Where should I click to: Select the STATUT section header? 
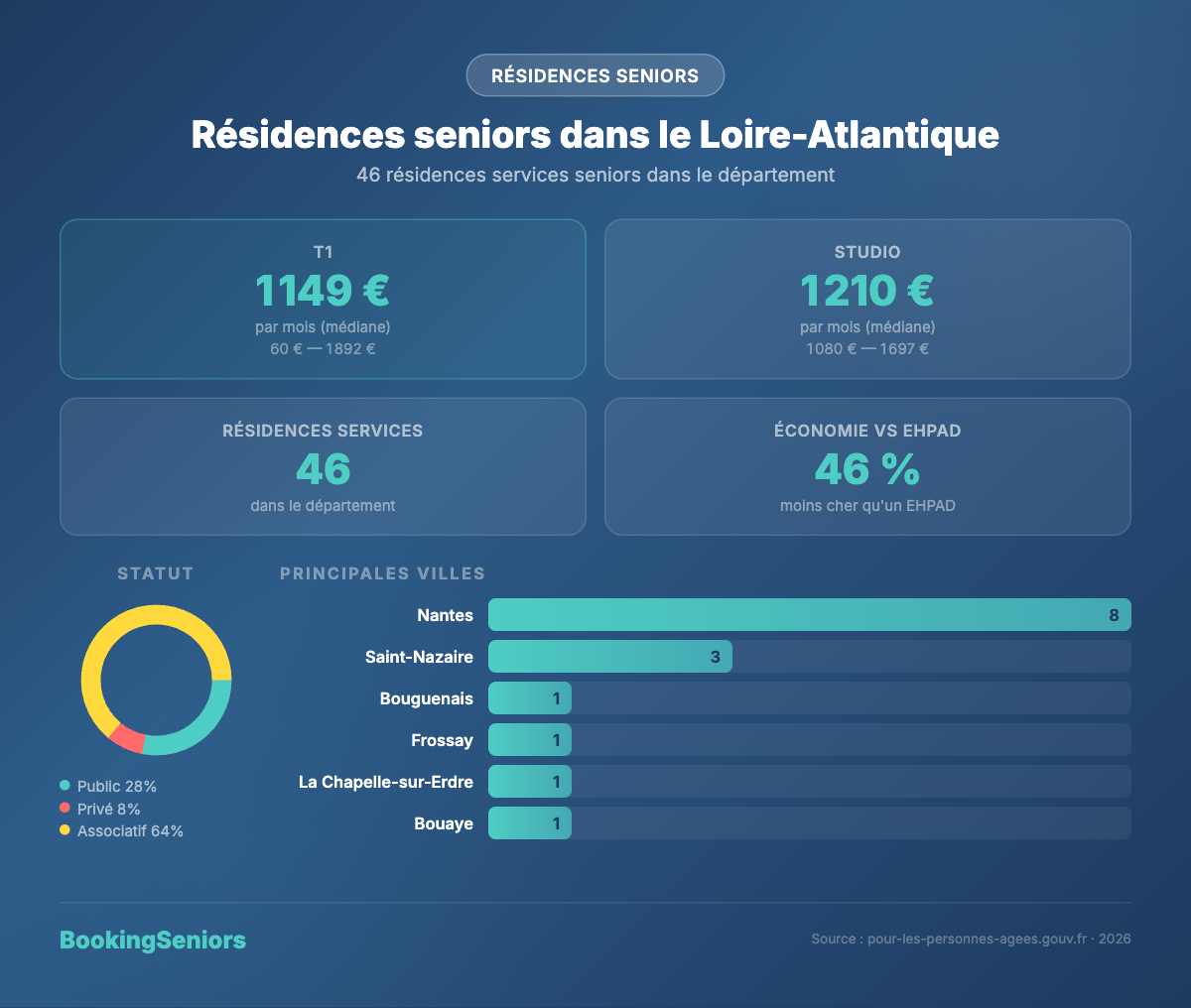click(x=155, y=573)
